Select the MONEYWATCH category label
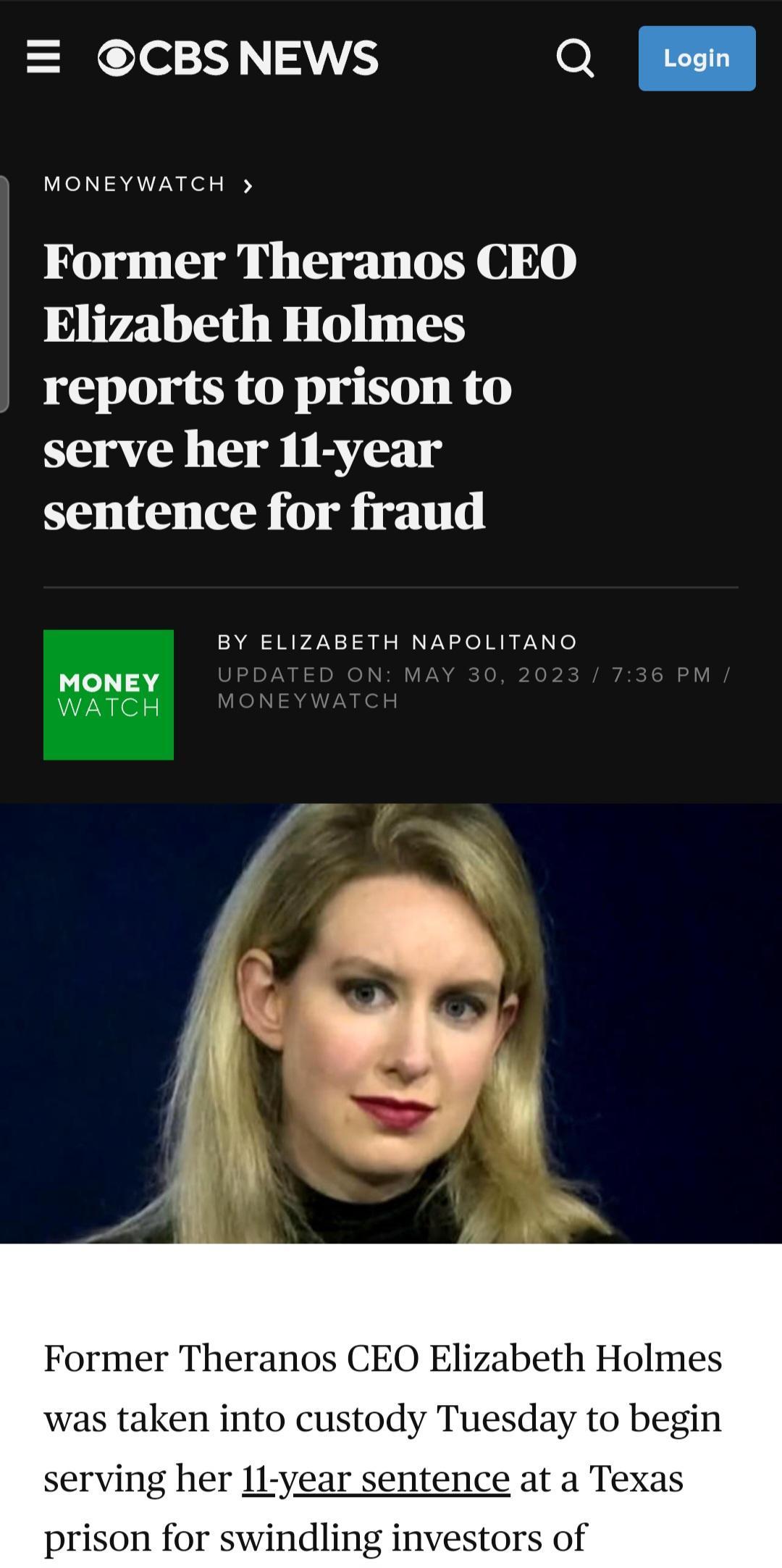782x1568 pixels. pos(134,183)
